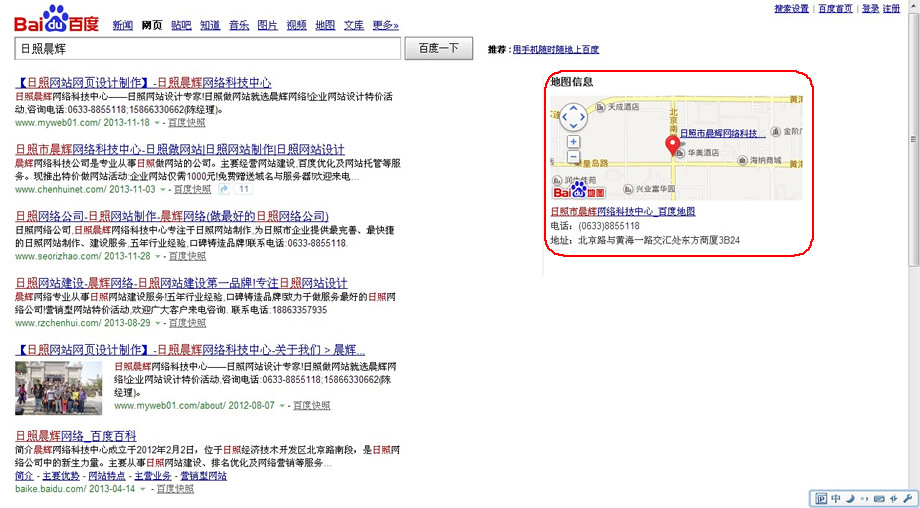Click the 兴业富华园 building icon on map
This screenshot has height=508, width=920.
[628, 189]
